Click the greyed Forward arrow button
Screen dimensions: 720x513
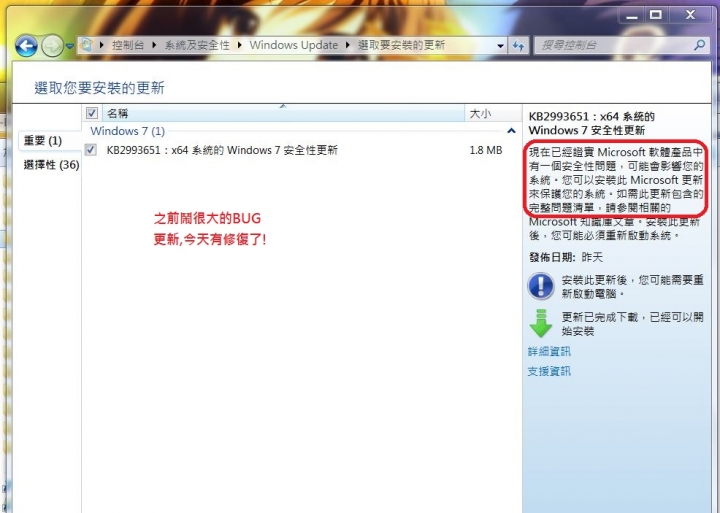[52, 46]
